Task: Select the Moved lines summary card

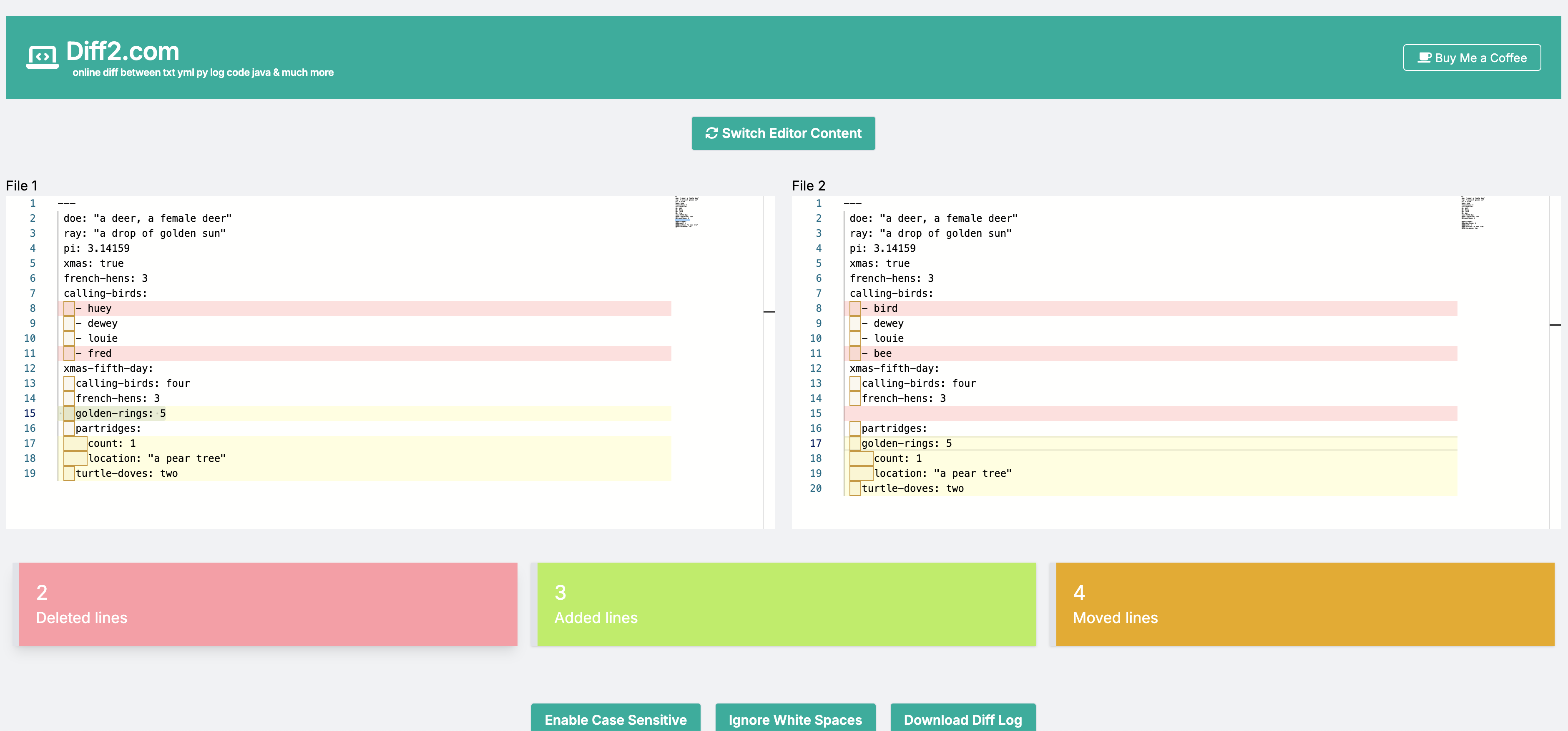Action: [x=1304, y=603]
